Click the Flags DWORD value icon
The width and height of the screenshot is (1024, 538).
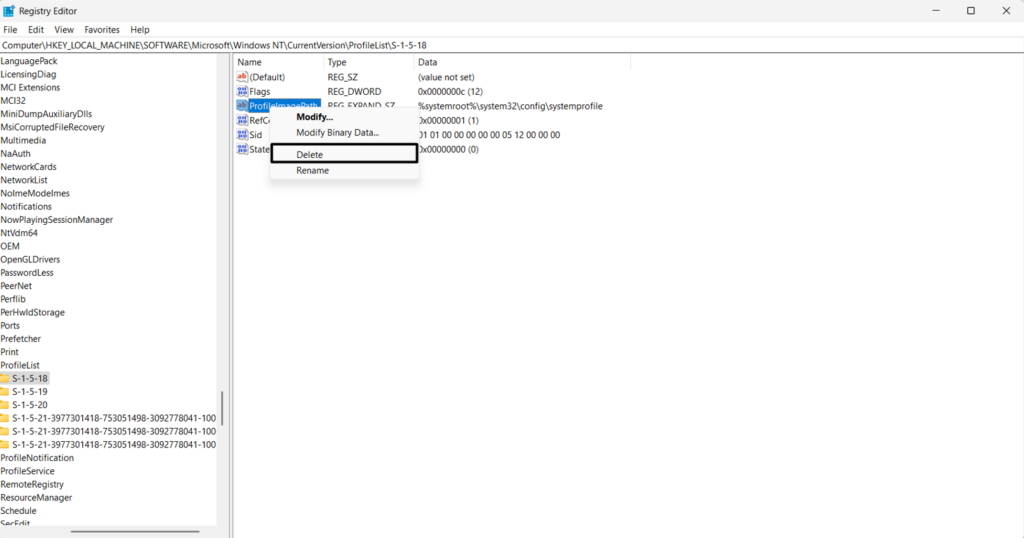pos(242,91)
